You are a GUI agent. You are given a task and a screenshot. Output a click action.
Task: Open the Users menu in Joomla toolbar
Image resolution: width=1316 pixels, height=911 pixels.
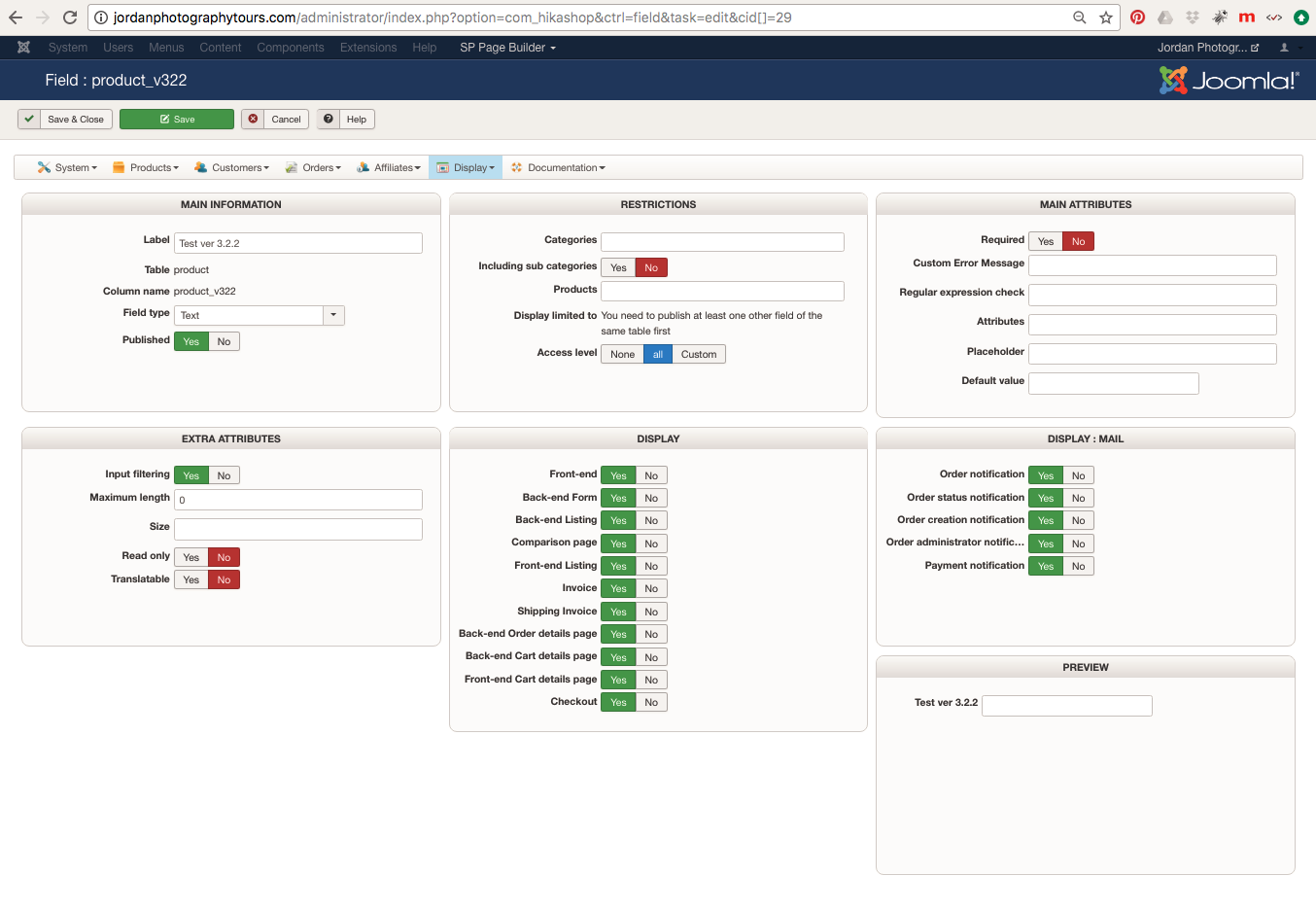coord(119,48)
